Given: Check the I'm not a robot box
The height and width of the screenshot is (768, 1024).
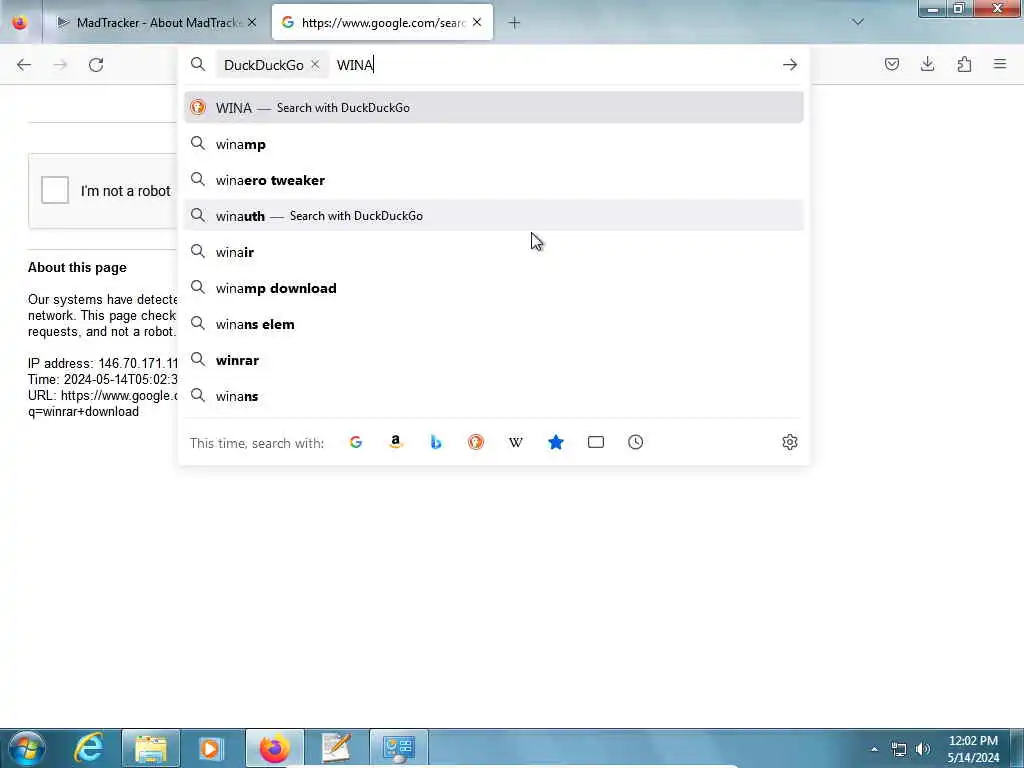Looking at the screenshot, I should click(55, 190).
